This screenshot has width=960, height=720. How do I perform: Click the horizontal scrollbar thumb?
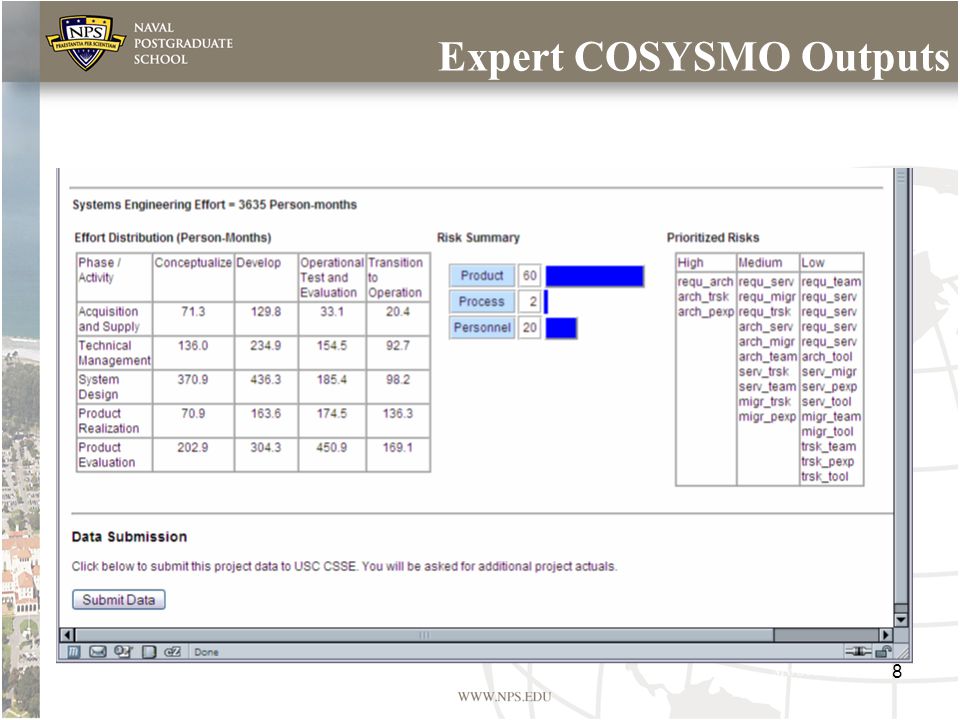pyautogui.click(x=424, y=635)
